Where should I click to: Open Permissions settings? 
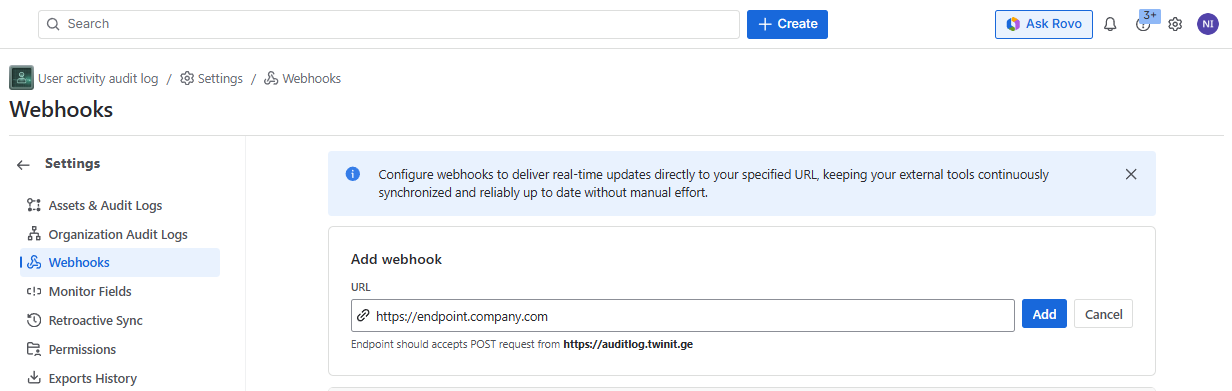(82, 349)
